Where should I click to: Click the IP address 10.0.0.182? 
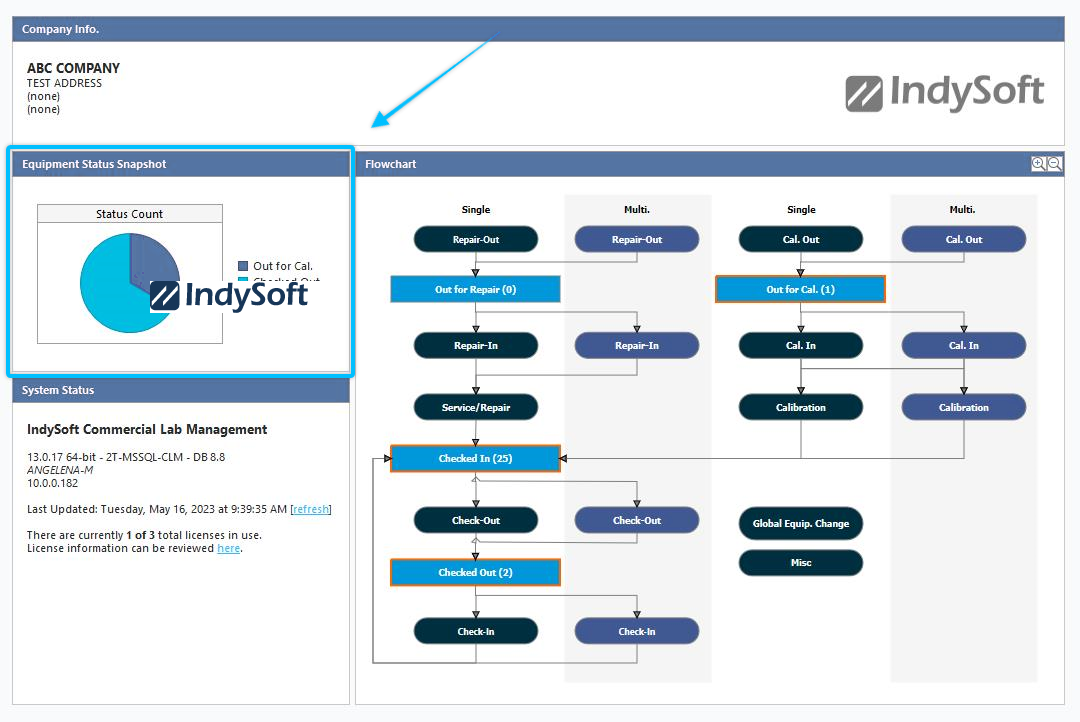tap(52, 483)
